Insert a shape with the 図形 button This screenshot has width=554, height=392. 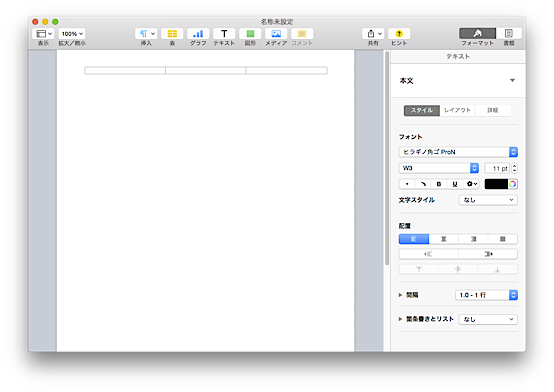click(250, 34)
